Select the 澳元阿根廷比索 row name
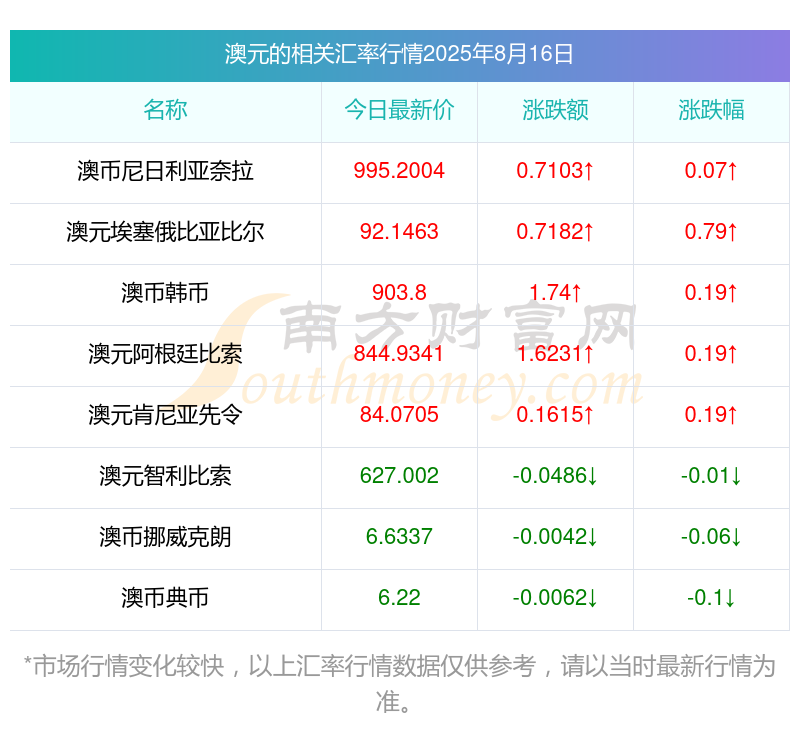 (165, 354)
